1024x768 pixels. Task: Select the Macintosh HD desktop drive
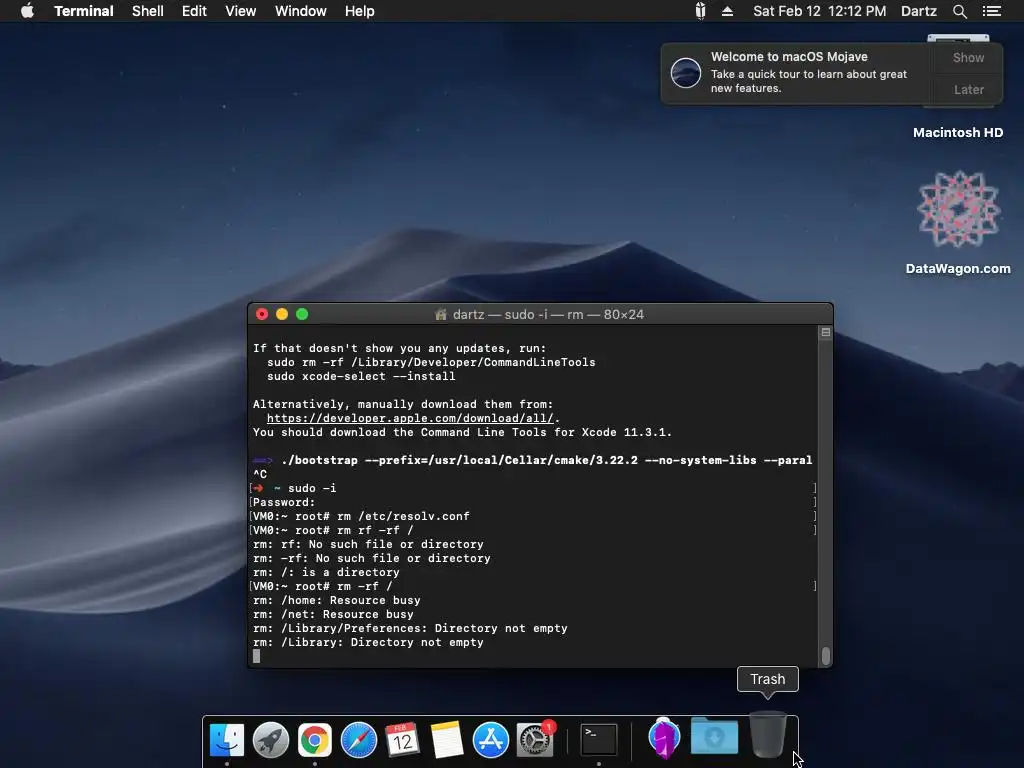958,132
